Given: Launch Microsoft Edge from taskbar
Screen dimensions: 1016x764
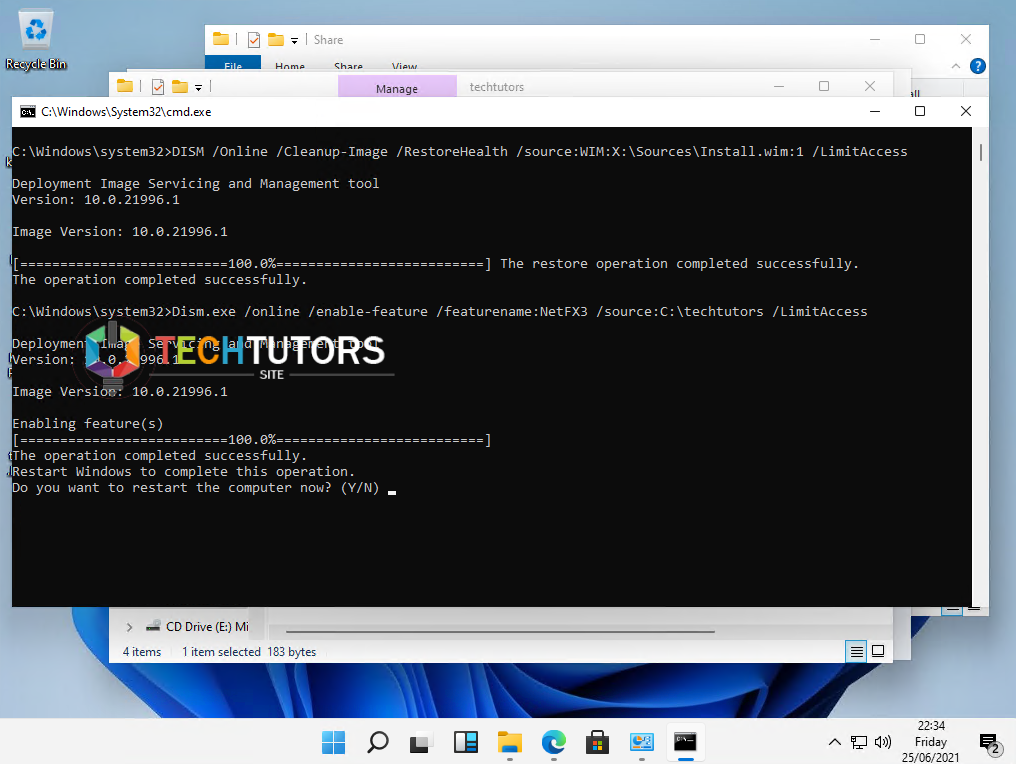Looking at the screenshot, I should coord(553,742).
